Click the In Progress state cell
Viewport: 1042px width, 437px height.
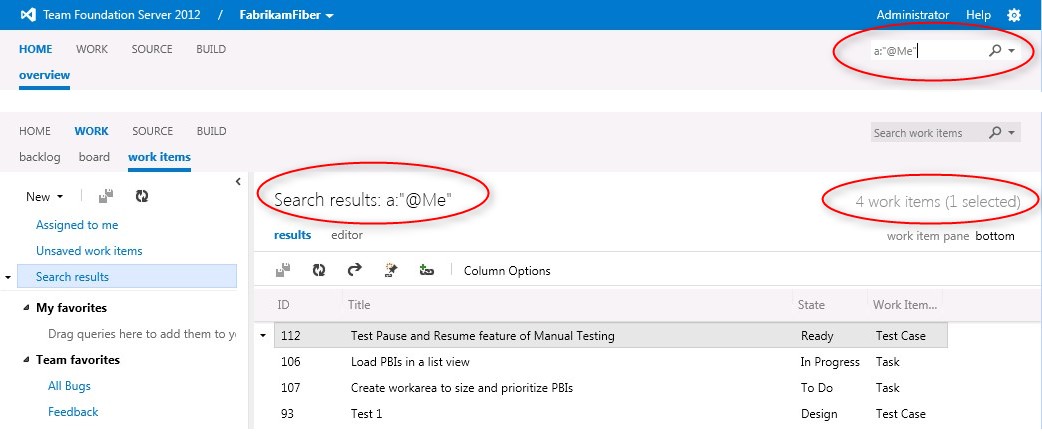[x=830, y=362]
